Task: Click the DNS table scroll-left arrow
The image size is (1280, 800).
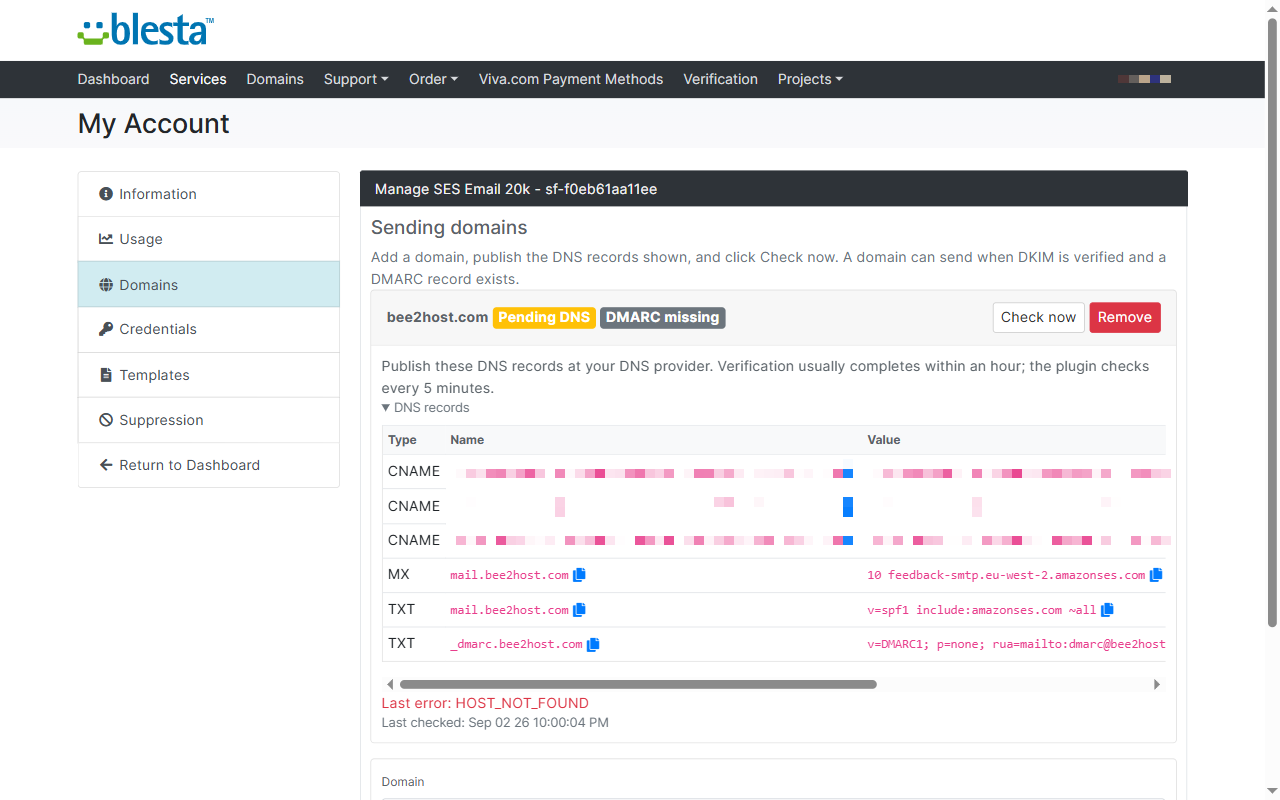Action: (390, 685)
